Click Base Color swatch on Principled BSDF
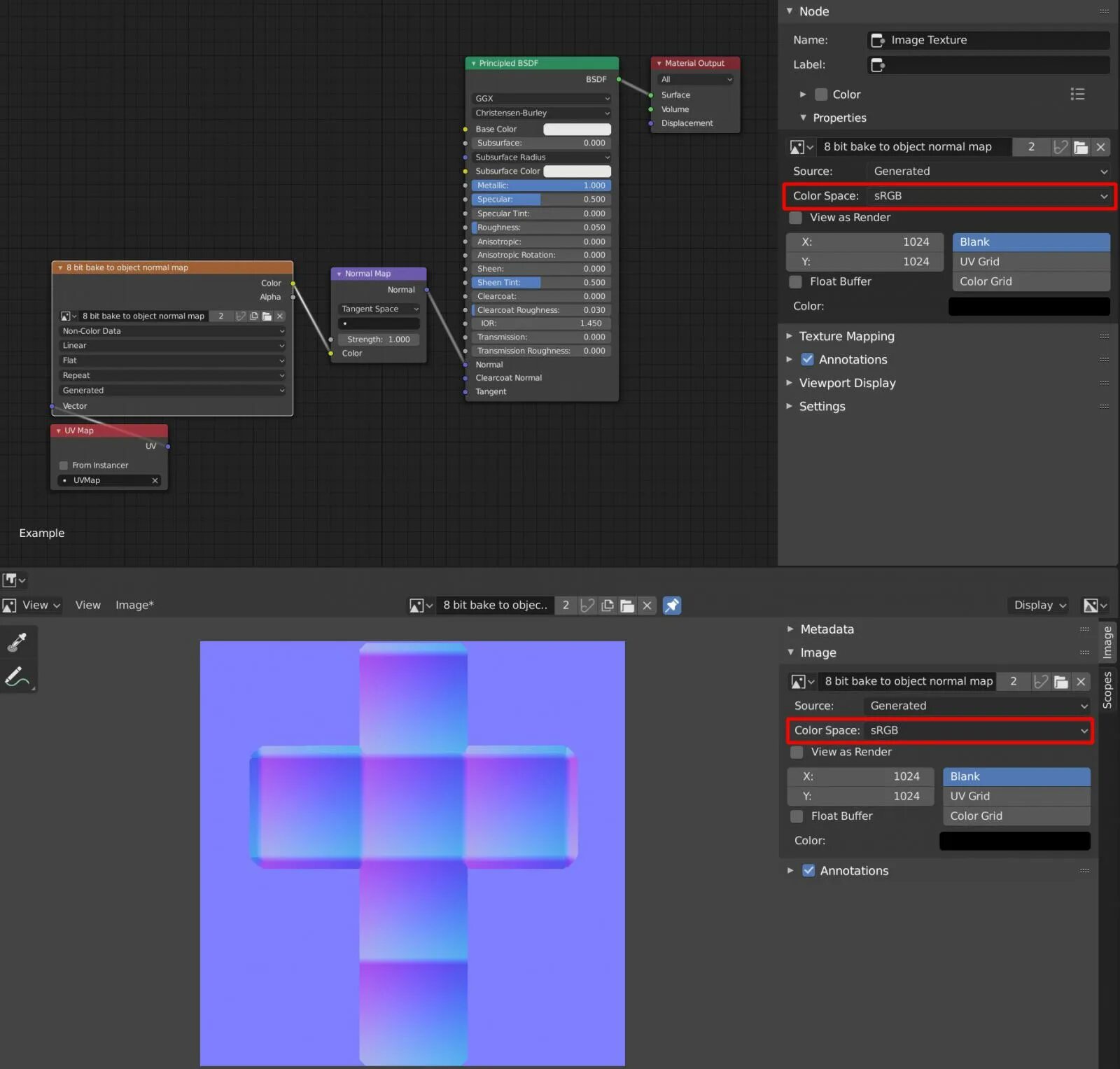This screenshot has width=1120, height=1069. click(577, 130)
